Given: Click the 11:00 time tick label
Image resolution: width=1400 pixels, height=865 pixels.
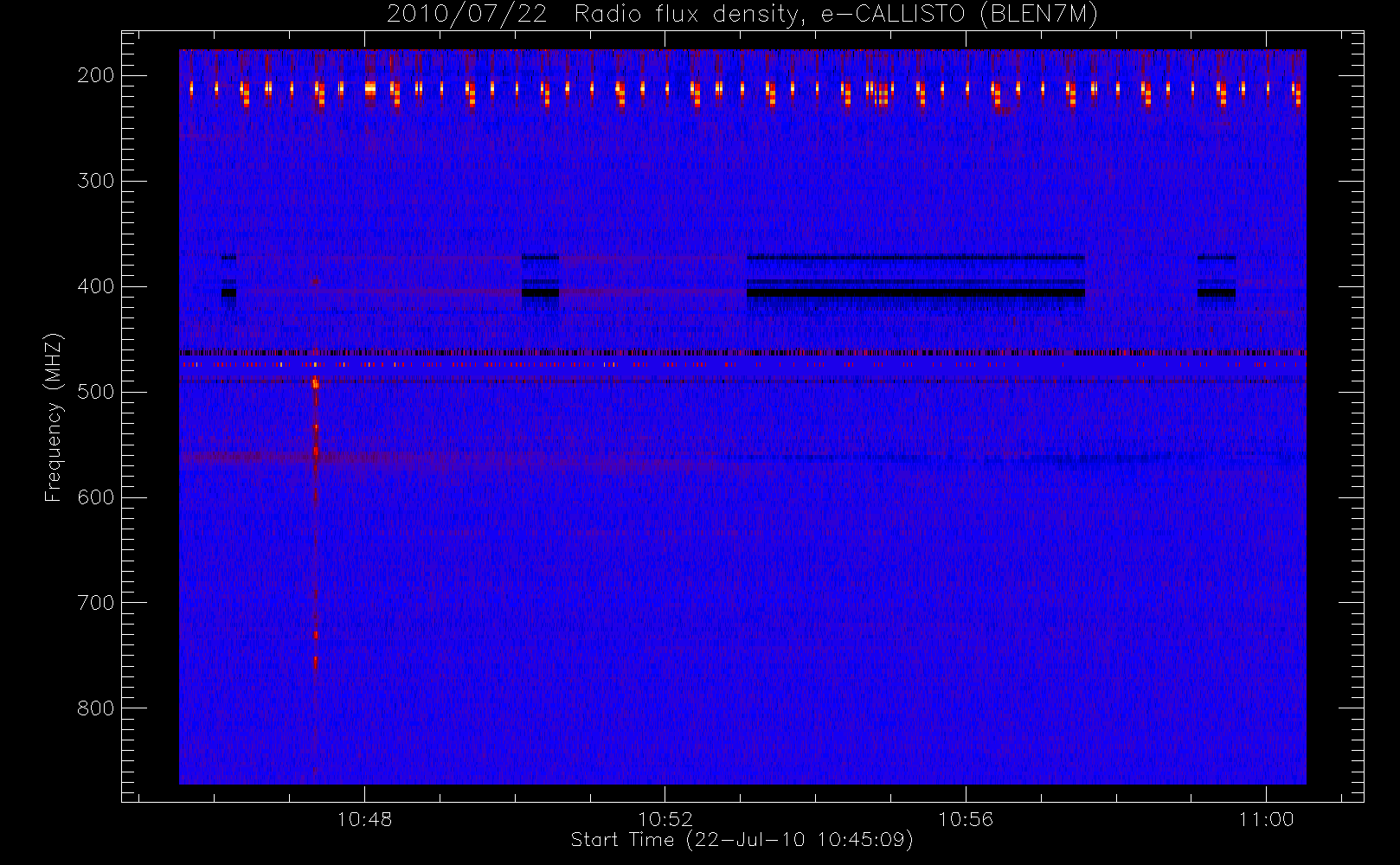Looking at the screenshot, I should click(x=1266, y=819).
